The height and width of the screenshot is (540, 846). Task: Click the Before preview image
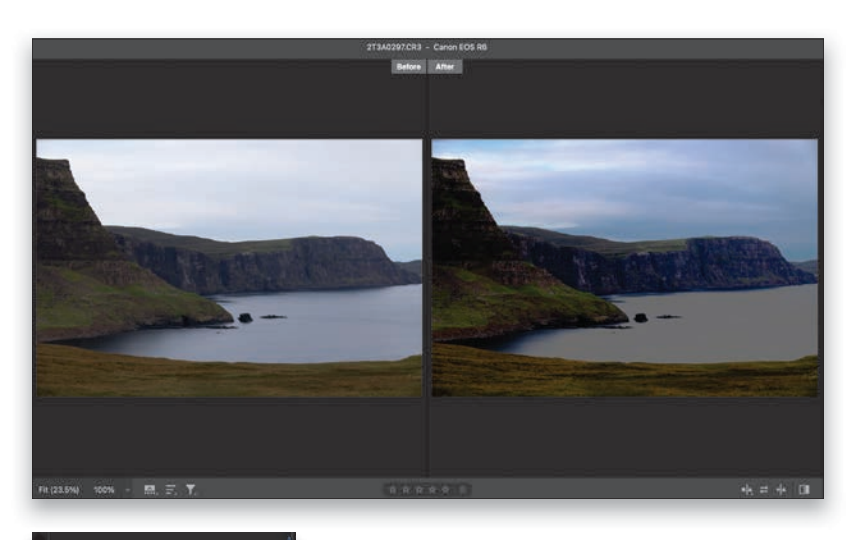click(229, 267)
